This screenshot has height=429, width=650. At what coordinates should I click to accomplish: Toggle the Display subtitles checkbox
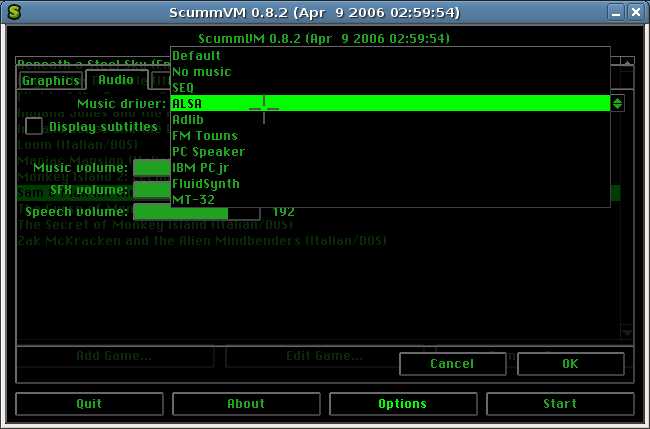point(34,127)
